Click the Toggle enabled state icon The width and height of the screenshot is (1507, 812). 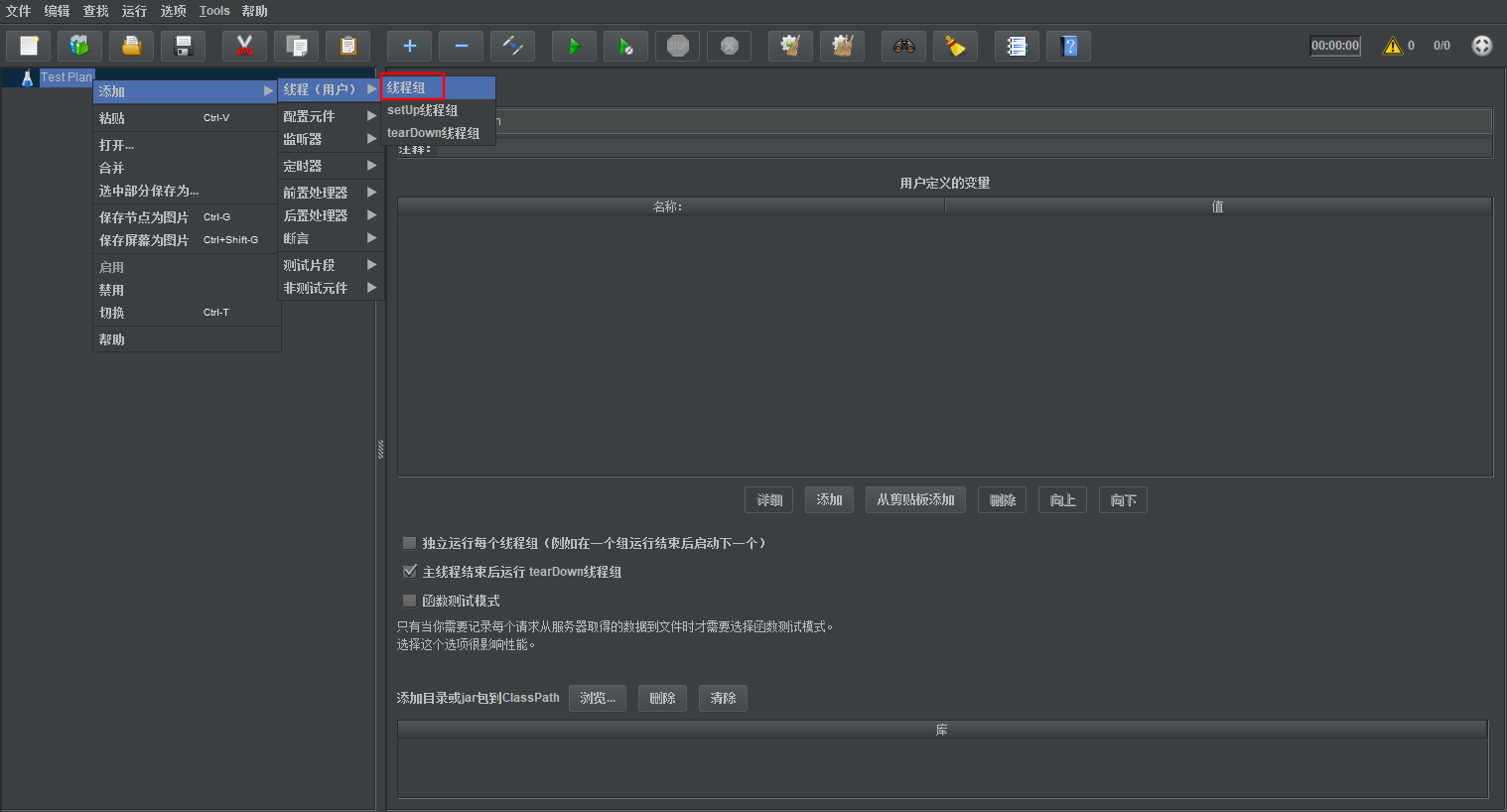[x=512, y=46]
